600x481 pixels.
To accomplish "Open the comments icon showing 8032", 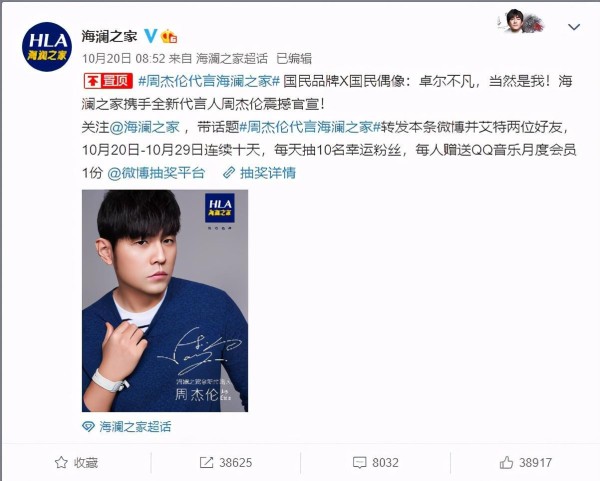I will 360,462.
